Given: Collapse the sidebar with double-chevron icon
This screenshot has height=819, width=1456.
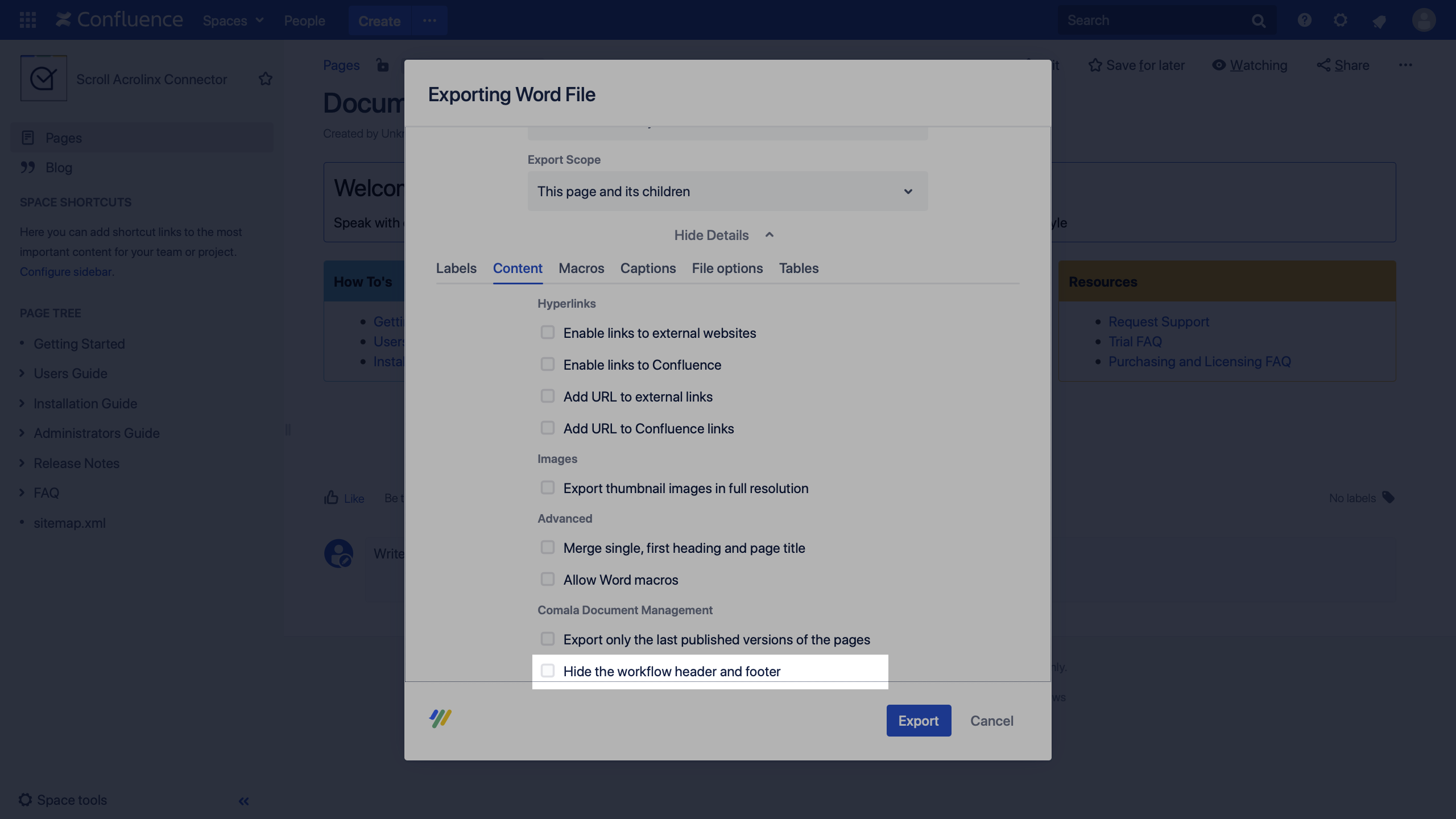Looking at the screenshot, I should [x=243, y=801].
